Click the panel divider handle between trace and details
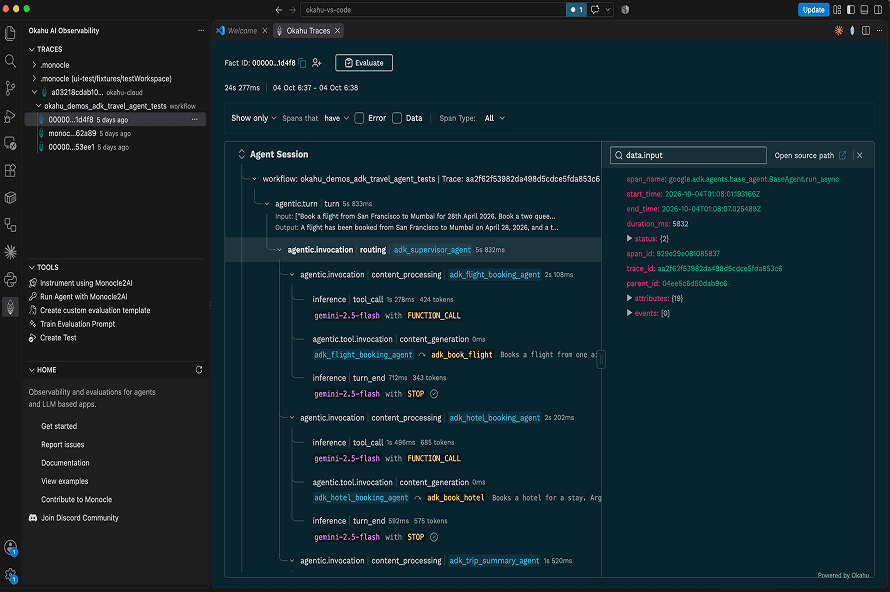The image size is (890, 592). tap(601, 359)
